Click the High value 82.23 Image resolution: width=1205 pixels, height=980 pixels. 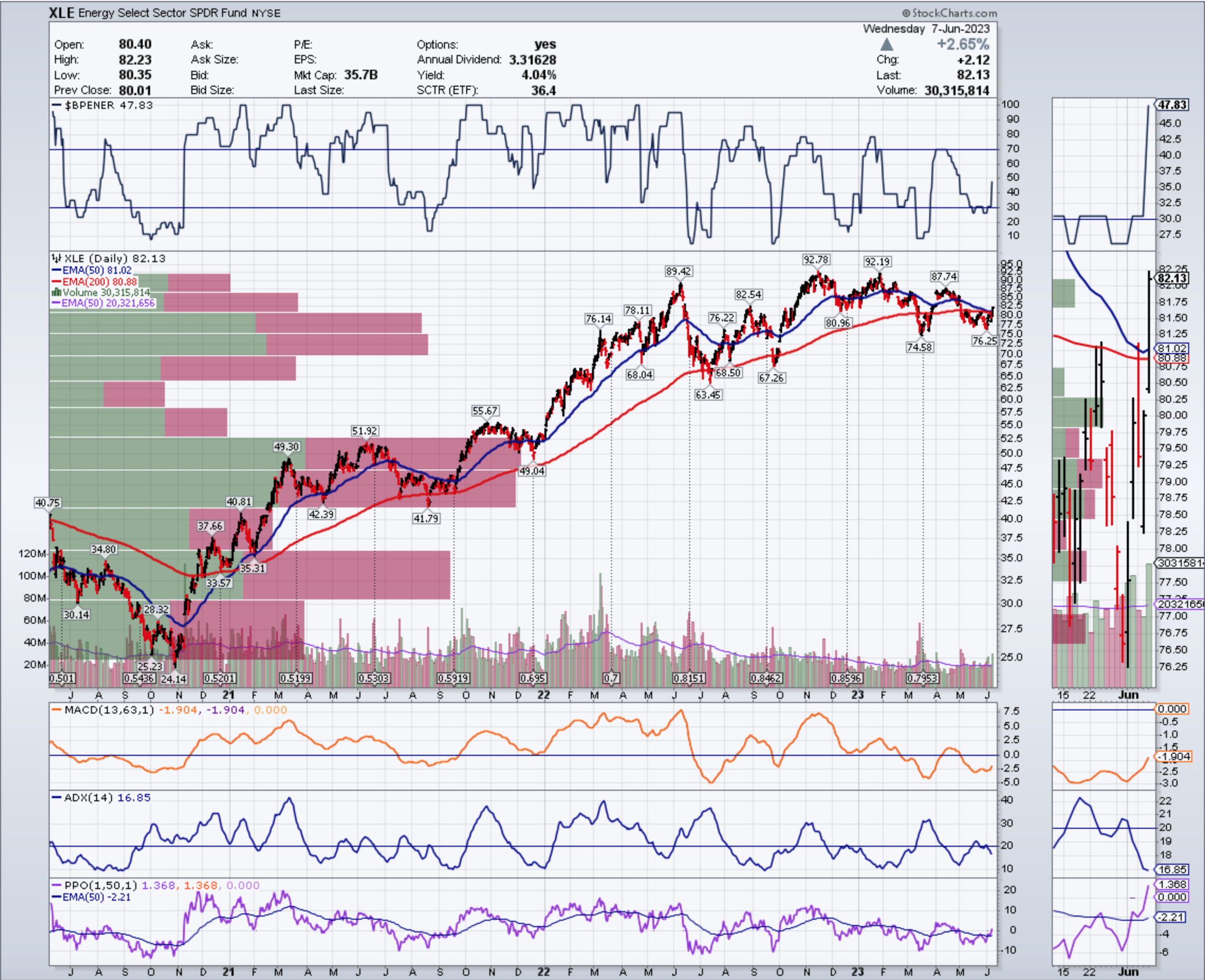point(135,59)
